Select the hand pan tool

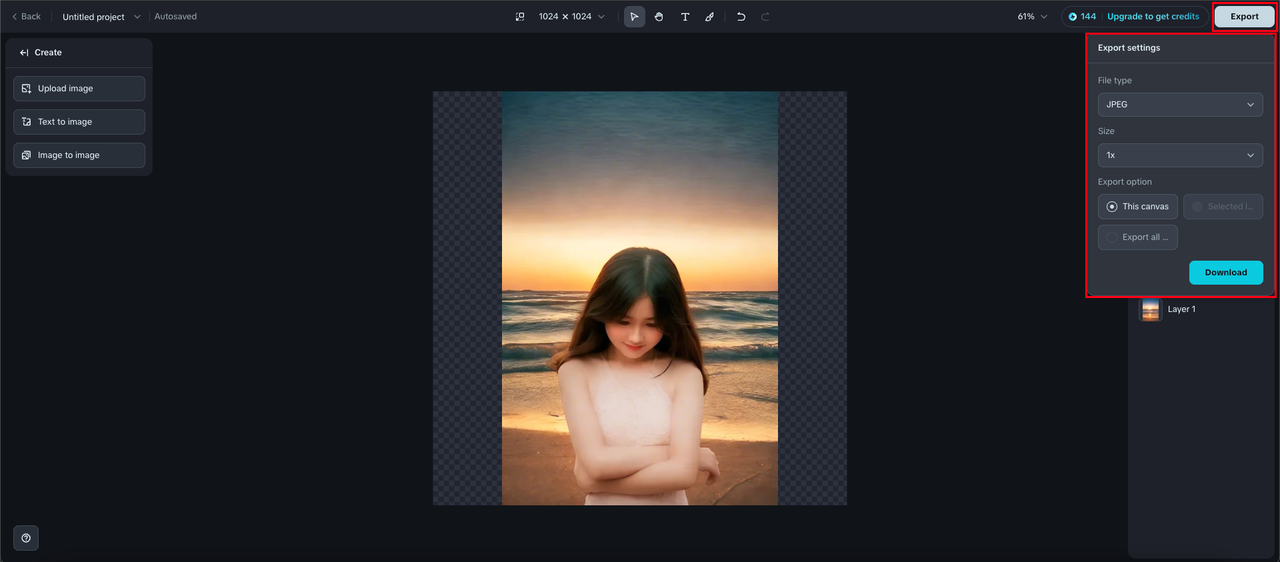coord(659,17)
